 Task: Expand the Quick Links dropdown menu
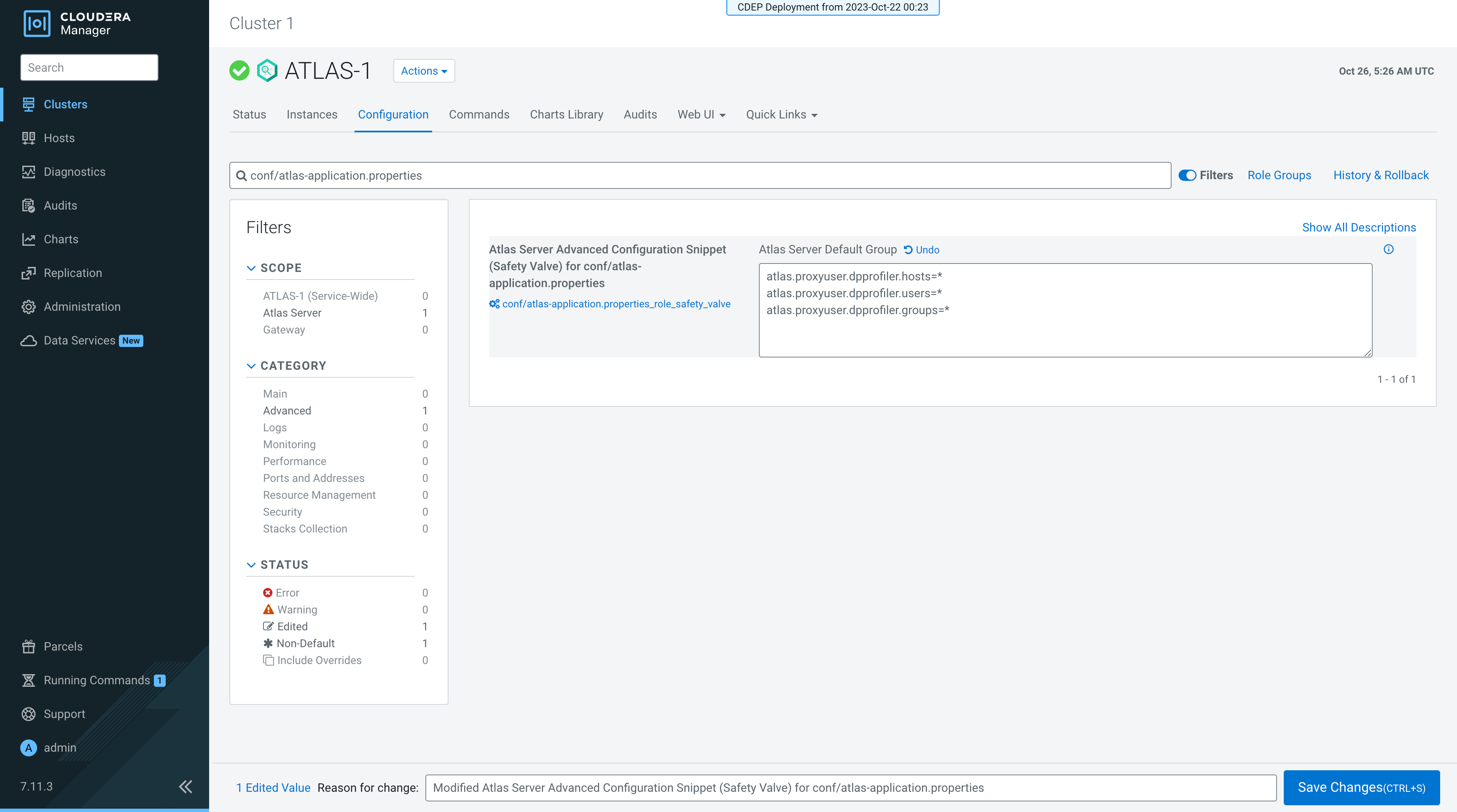[x=781, y=115]
